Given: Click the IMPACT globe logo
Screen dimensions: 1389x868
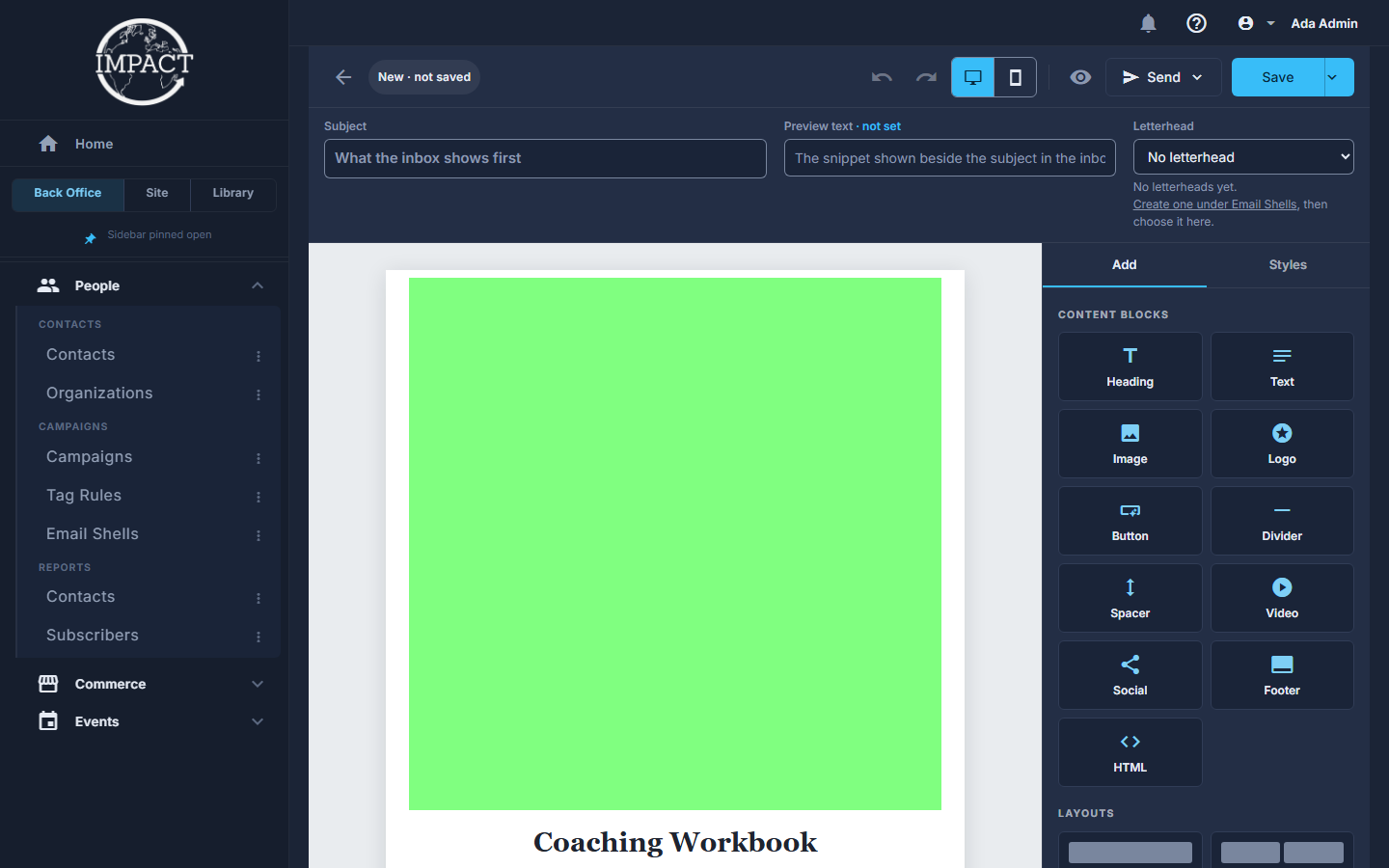Looking at the screenshot, I should (145, 62).
